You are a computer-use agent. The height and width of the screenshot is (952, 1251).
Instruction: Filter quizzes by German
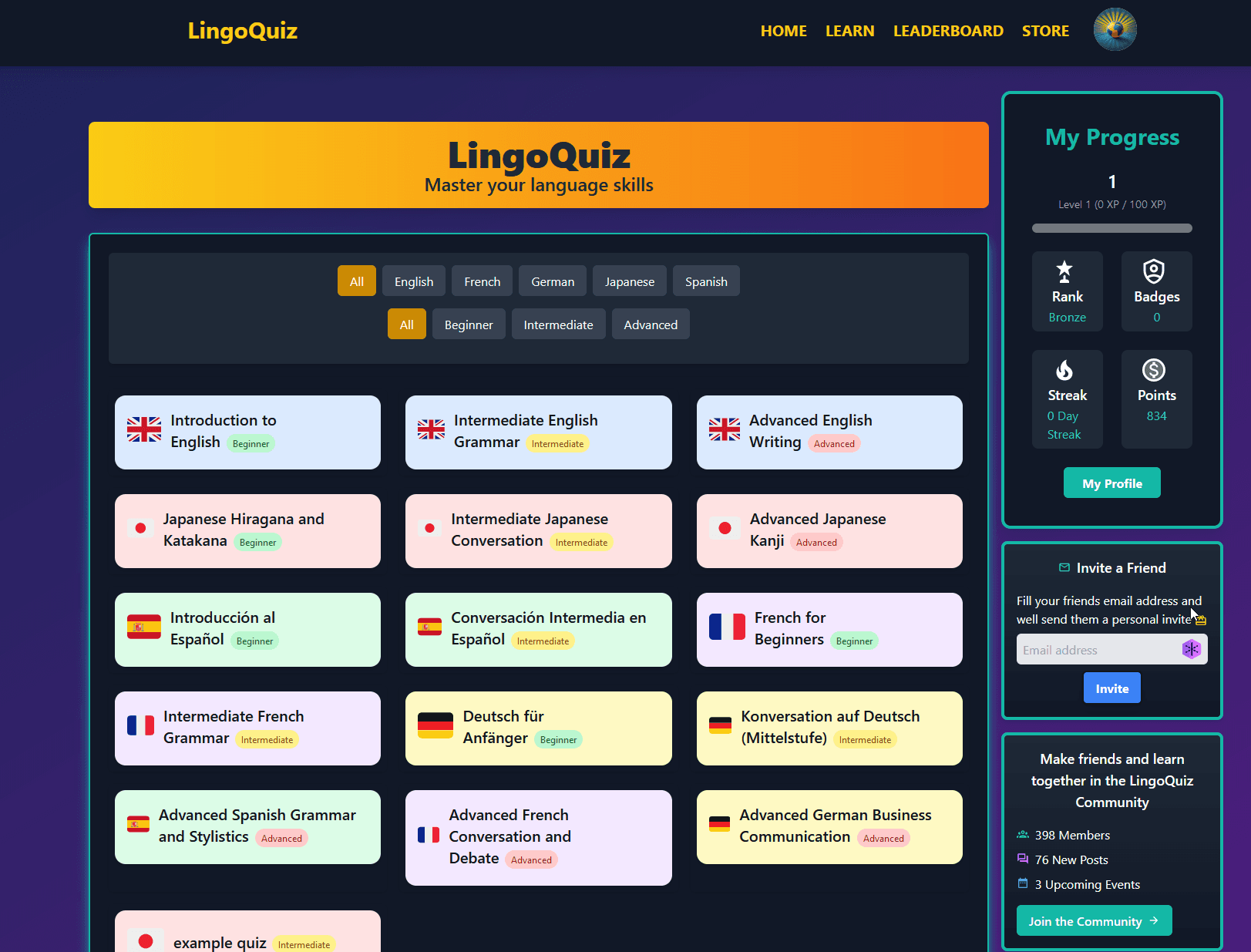553,281
